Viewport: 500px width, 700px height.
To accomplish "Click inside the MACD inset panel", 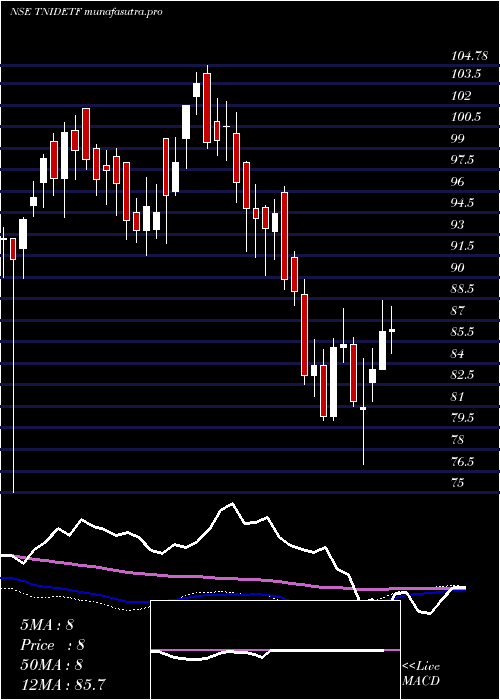I will [x=275, y=650].
